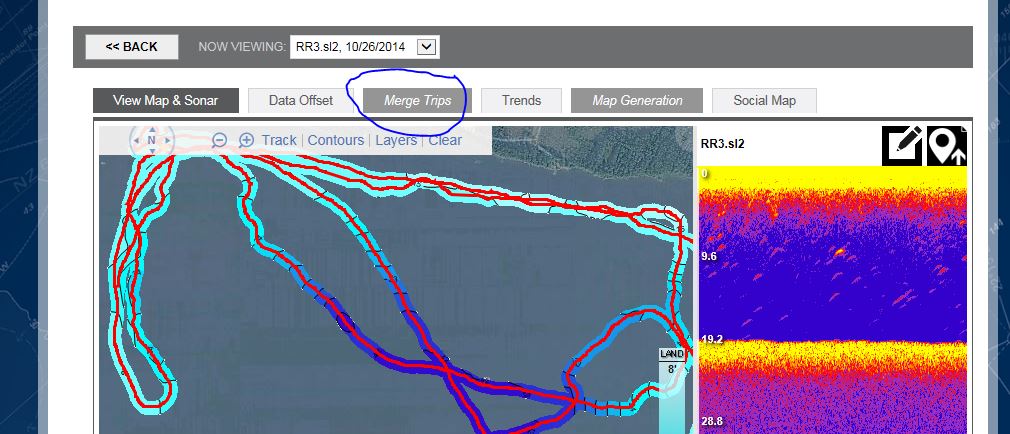The width and height of the screenshot is (1010, 434).
Task: Click the depth legend color scale
Action: click(x=672, y=400)
